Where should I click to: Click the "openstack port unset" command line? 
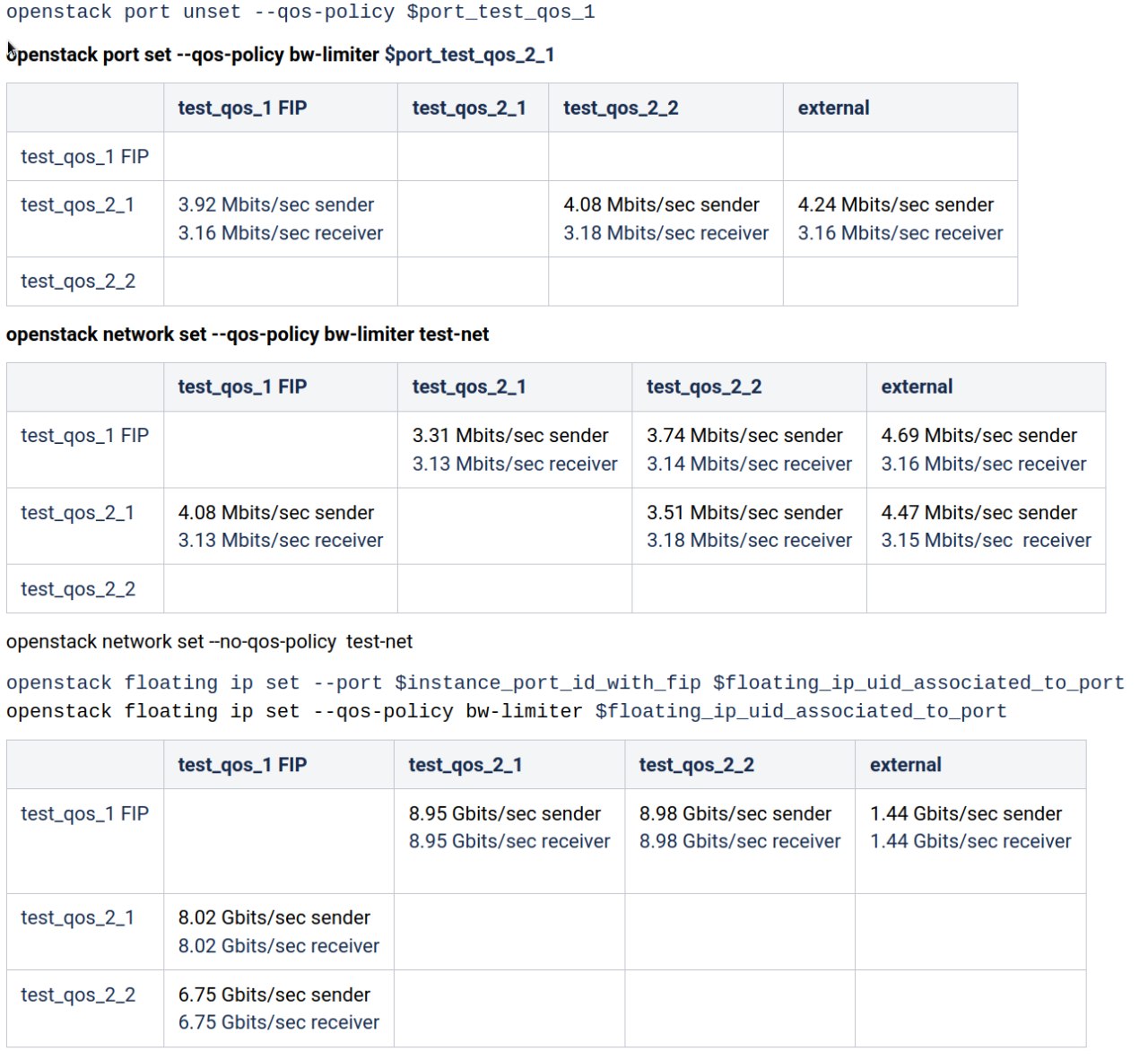pos(300,13)
